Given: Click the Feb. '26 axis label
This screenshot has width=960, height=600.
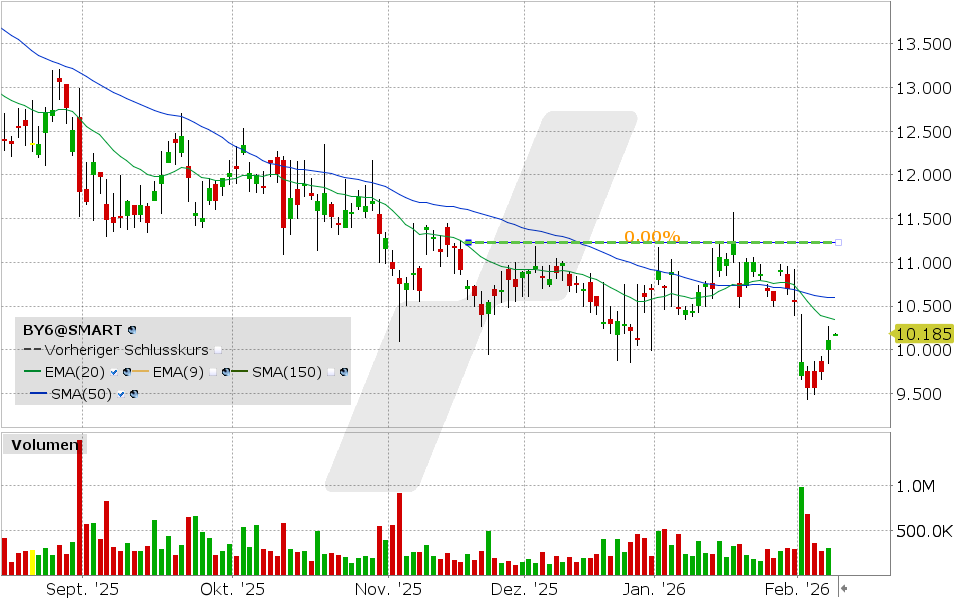Looking at the screenshot, I should point(797,589).
